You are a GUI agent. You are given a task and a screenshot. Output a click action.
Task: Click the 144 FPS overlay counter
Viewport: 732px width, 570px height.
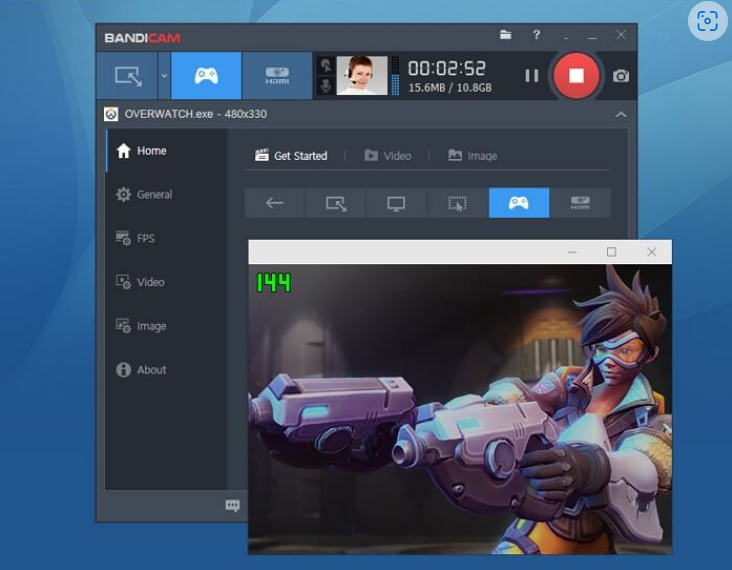274,282
